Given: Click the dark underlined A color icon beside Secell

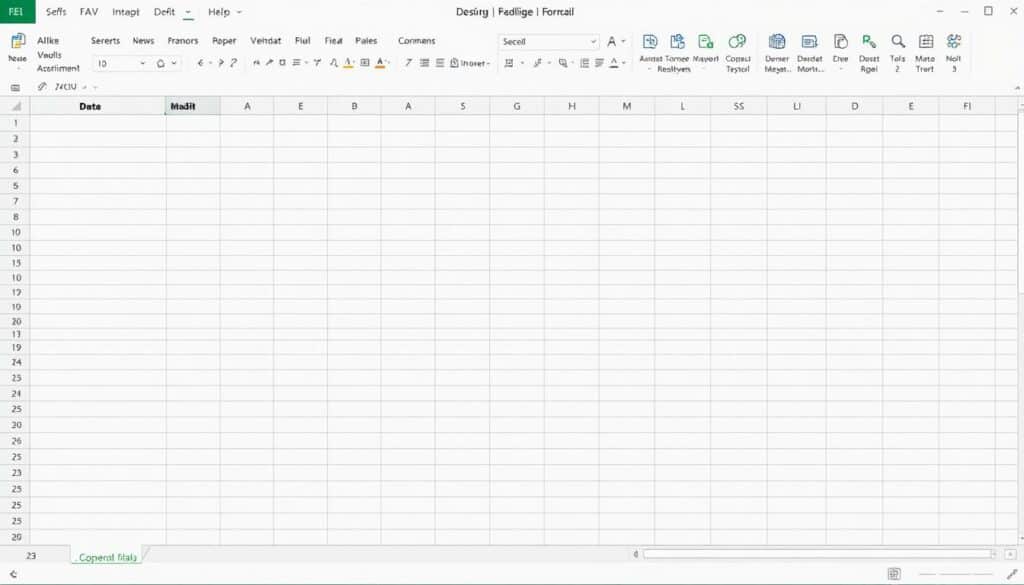Looking at the screenshot, I should pyautogui.click(x=614, y=63).
